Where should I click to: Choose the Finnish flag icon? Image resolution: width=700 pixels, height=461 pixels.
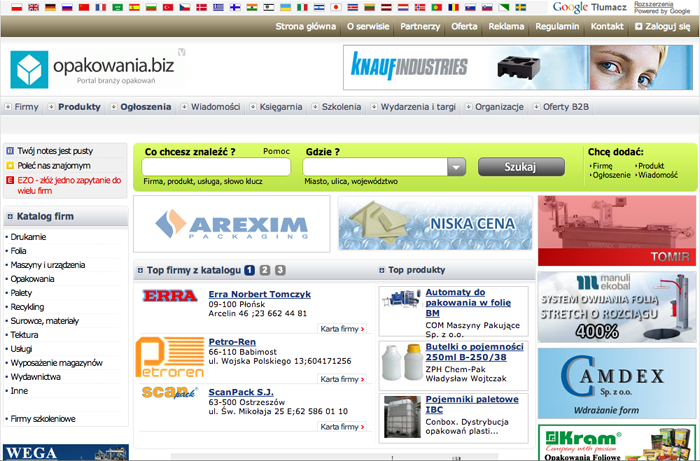point(235,7)
